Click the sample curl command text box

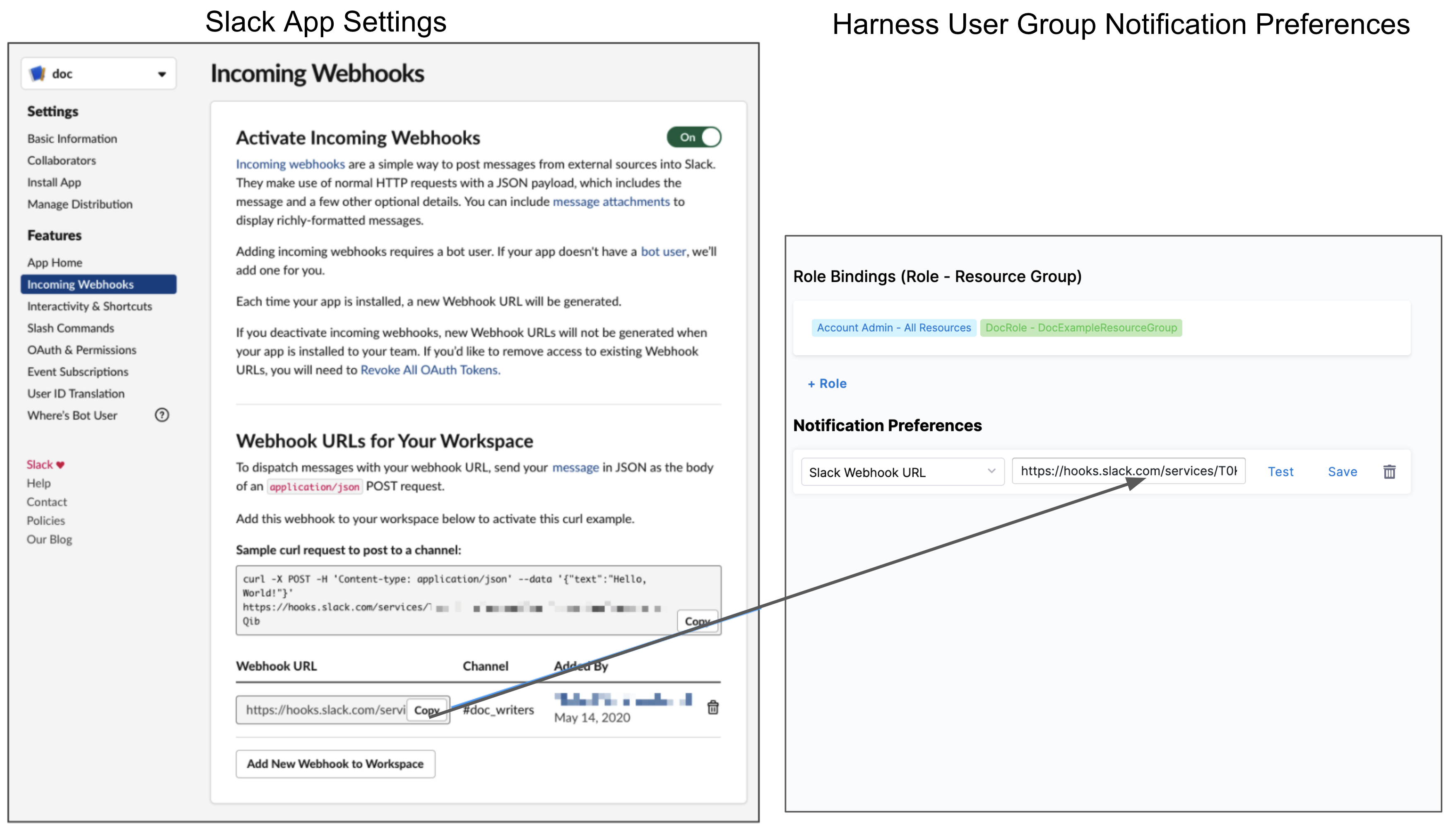coord(479,600)
